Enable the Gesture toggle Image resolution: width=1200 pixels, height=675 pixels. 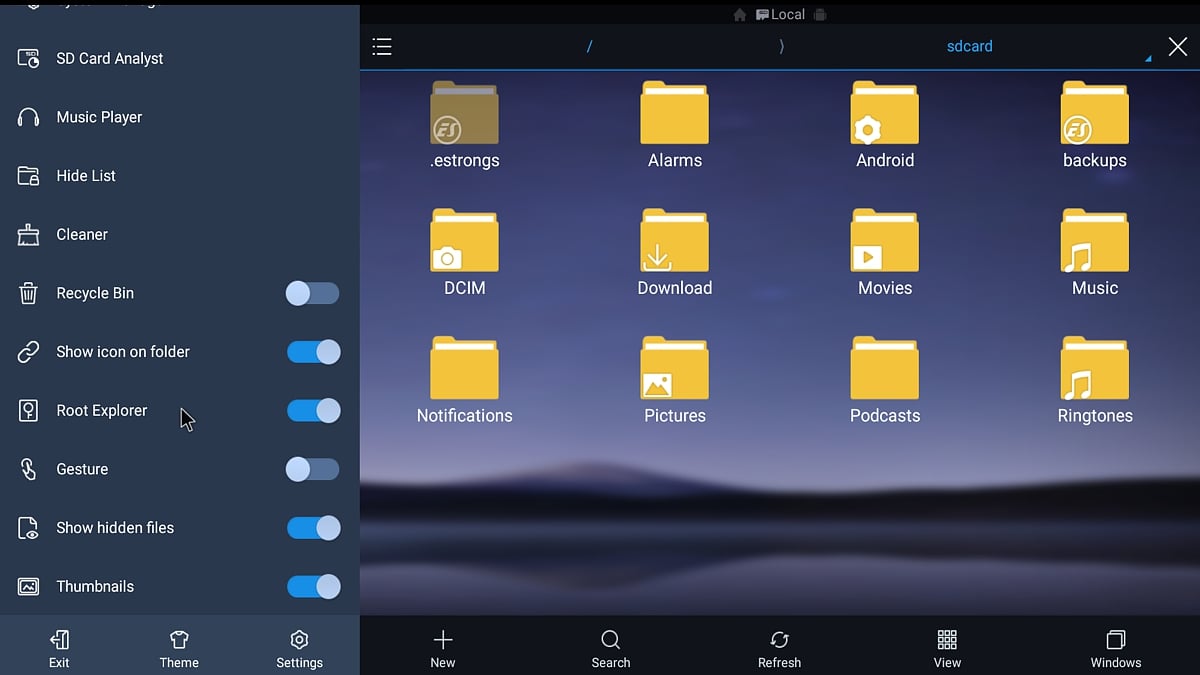(x=312, y=470)
